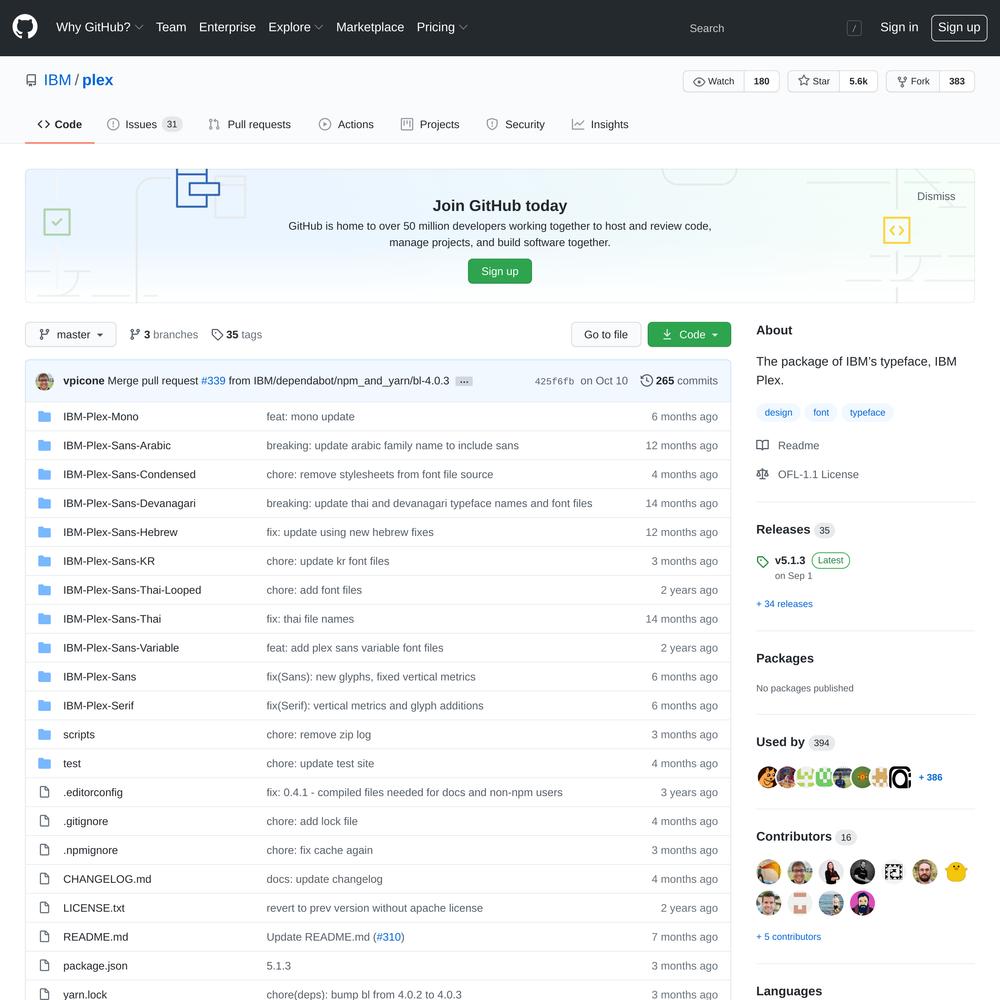The width and height of the screenshot is (1000, 1000).
Task: Go to Team page in header
Action: pyautogui.click(x=171, y=27)
